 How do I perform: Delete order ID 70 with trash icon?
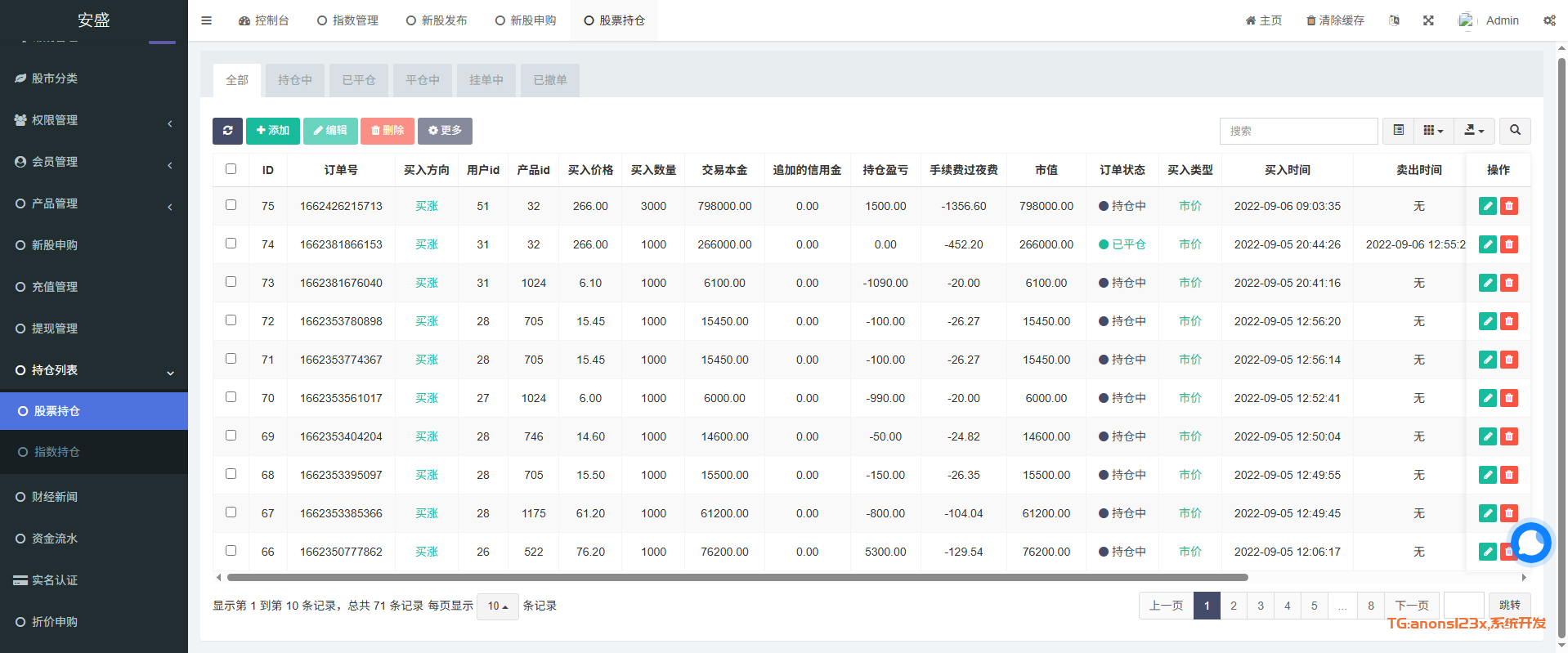[x=1509, y=398]
